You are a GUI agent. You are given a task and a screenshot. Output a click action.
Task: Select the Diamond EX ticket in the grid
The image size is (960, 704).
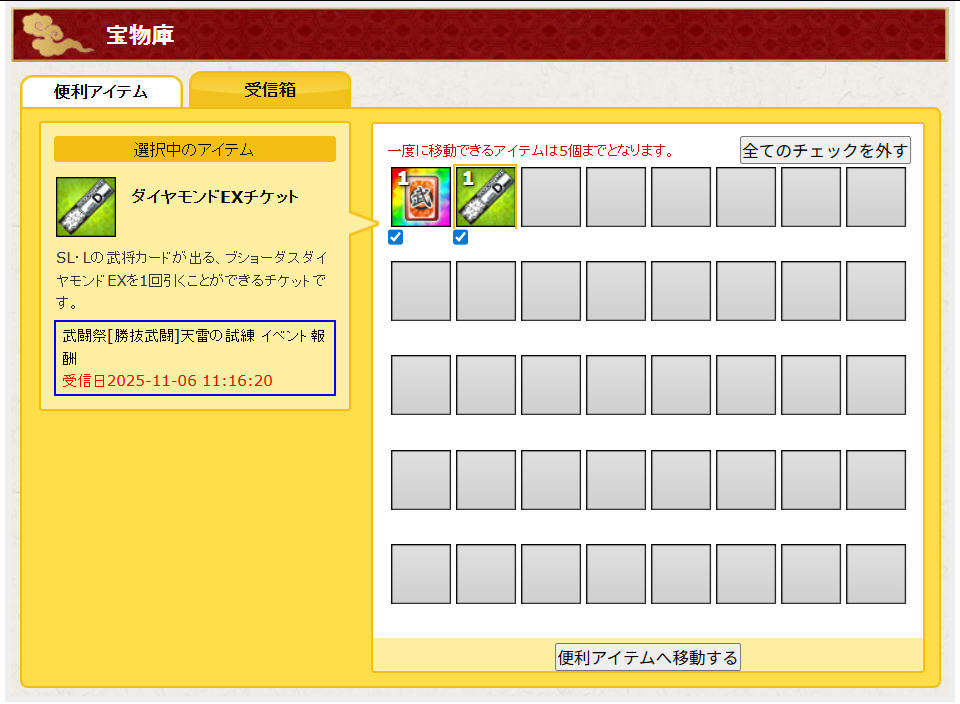485,197
